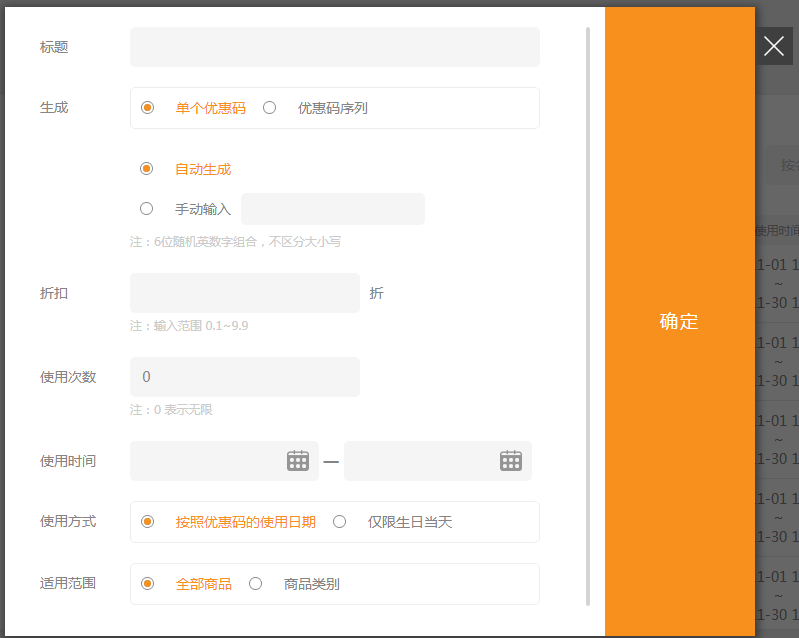Choose 手动输入 radio button
This screenshot has height=638, width=799.
[x=147, y=209]
